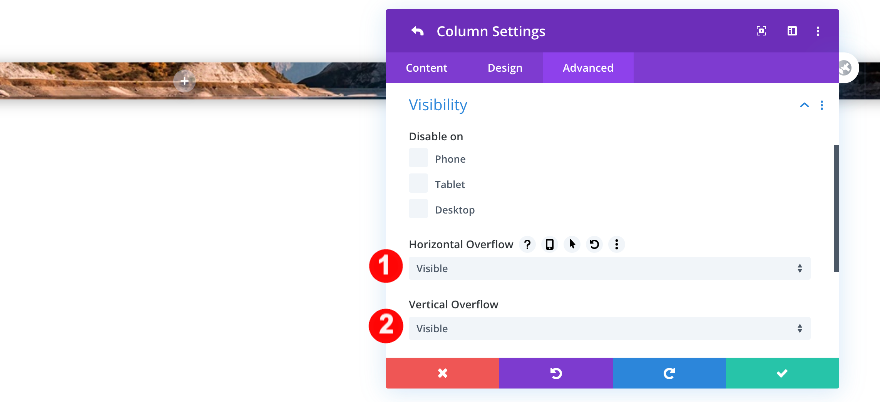Click the back arrow in Column Settings header
The width and height of the screenshot is (880, 402).
(417, 32)
